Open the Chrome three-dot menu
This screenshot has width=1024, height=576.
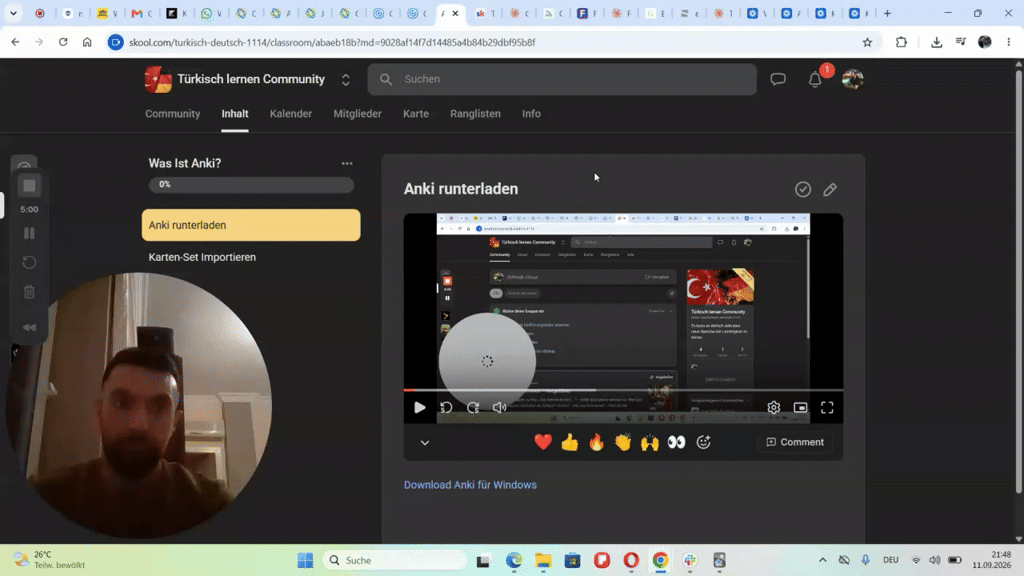[x=1009, y=42]
